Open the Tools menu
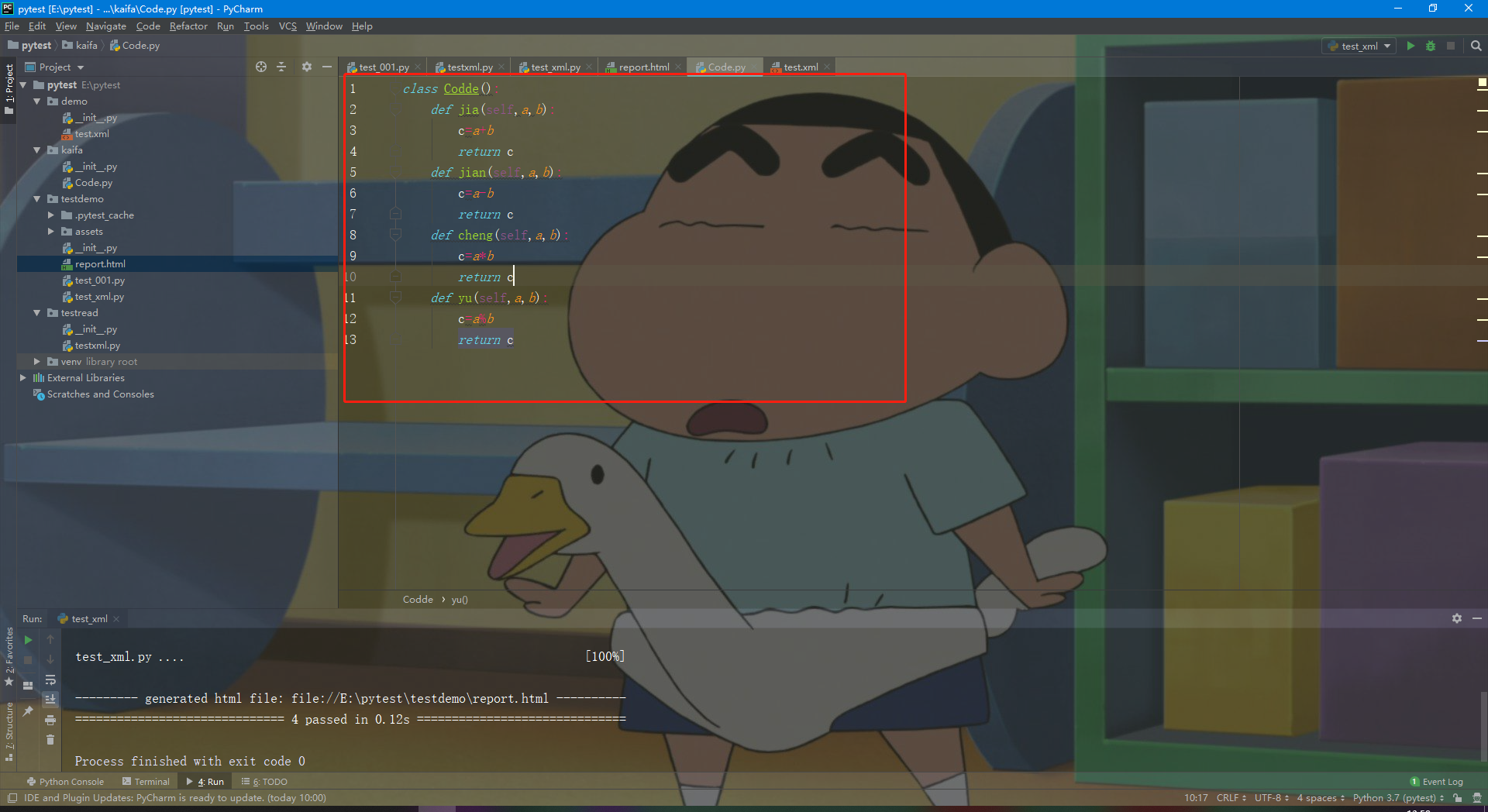 pos(256,26)
